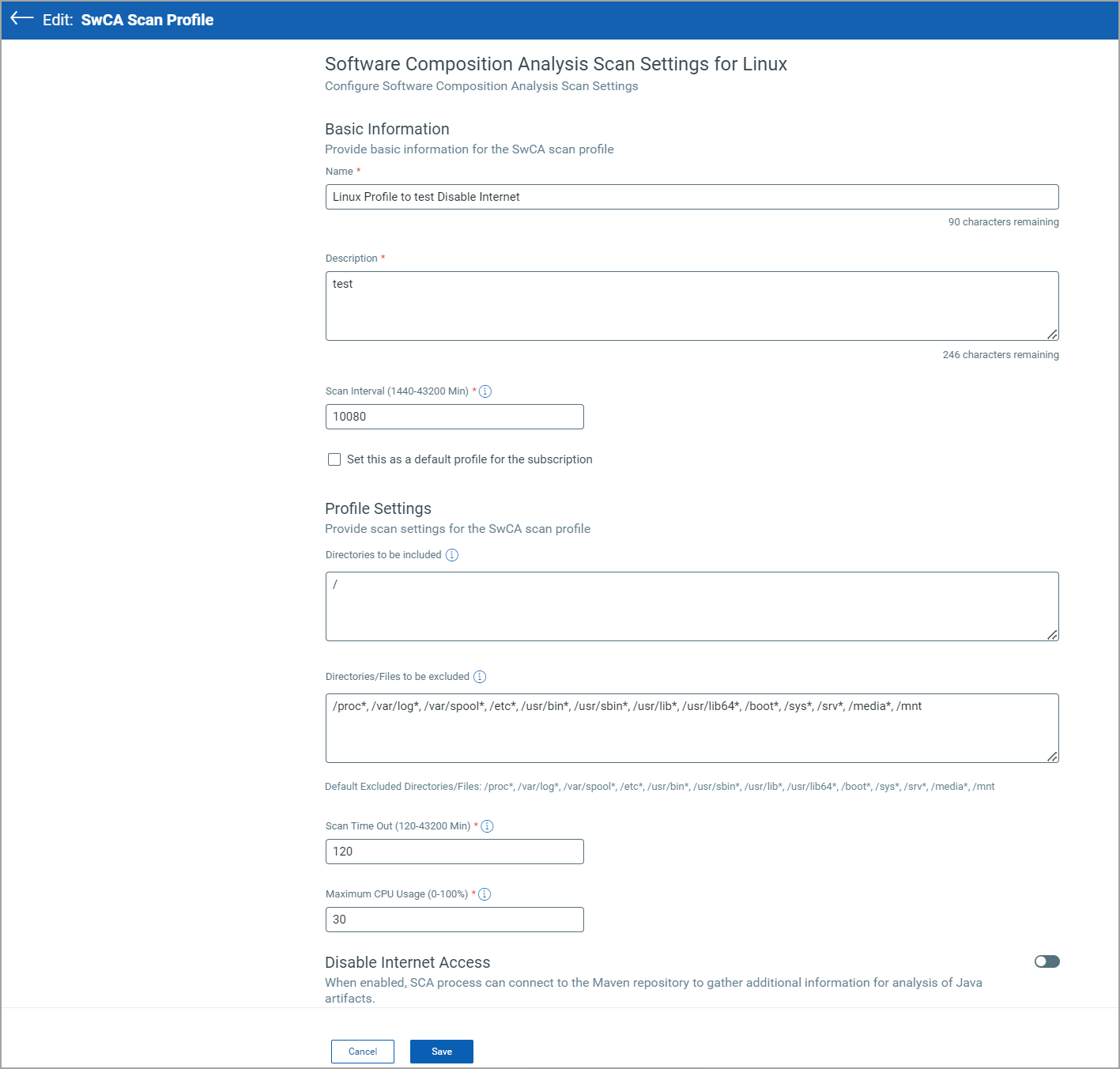This screenshot has width=1120, height=1069.
Task: Click resize grip of excluded directories box
Action: pos(1052,757)
